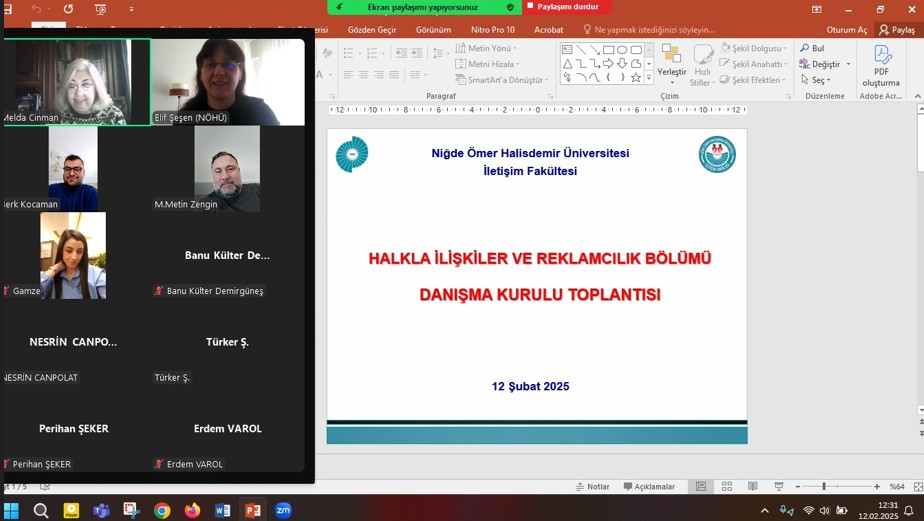Switch to Reading view icon
This screenshot has height=521, width=924.
point(752,487)
